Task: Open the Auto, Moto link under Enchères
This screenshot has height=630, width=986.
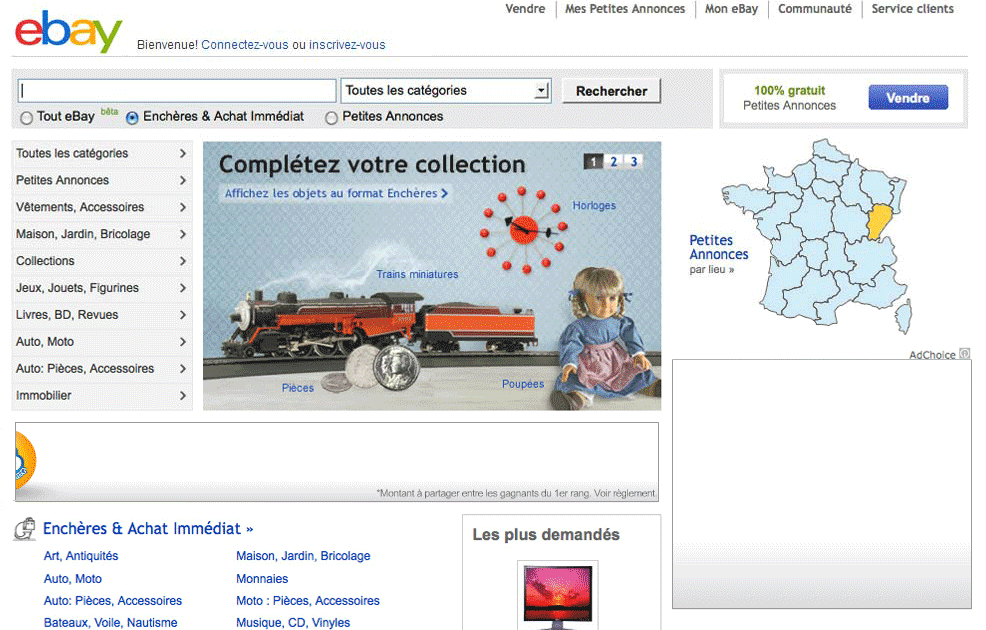Action: pyautogui.click(x=73, y=578)
